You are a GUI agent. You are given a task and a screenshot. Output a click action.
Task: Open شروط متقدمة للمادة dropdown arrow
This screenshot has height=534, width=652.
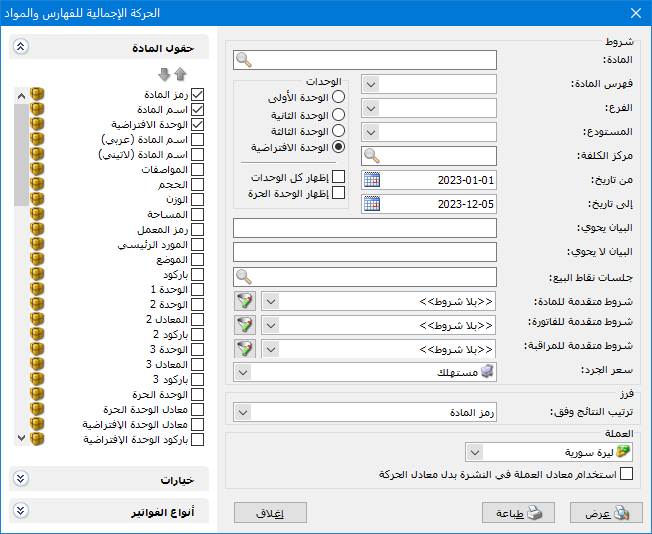click(271, 301)
